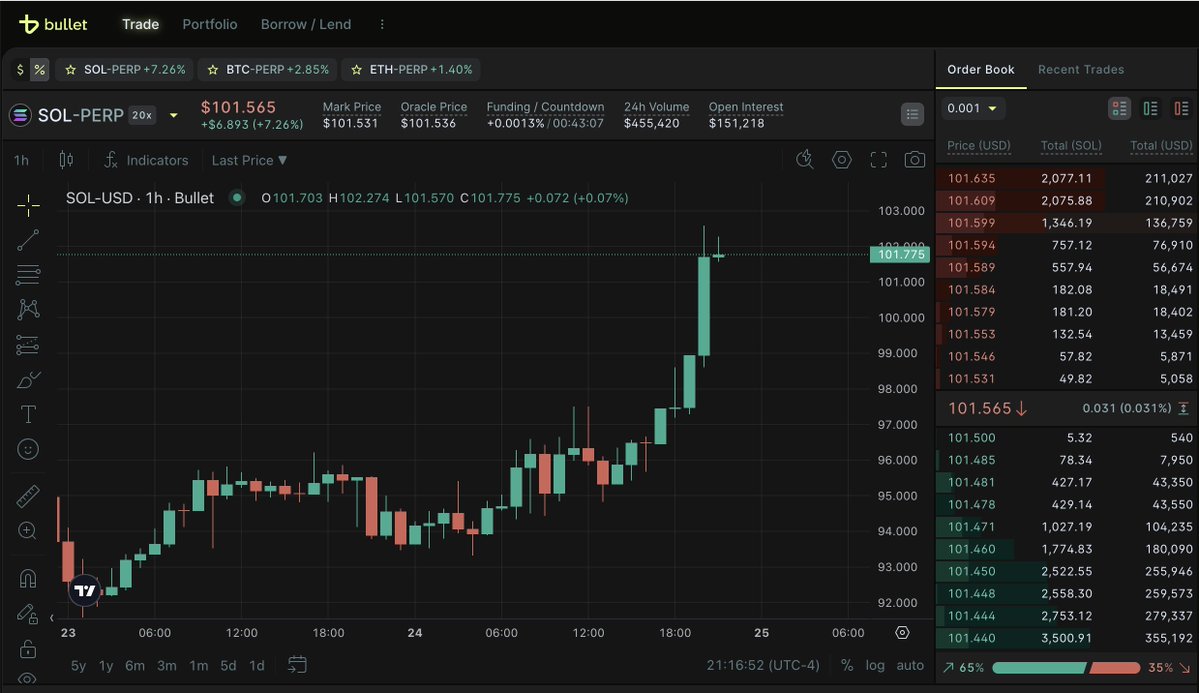Viewport: 1199px width, 693px height.
Task: Toggle magnet mode for drawings
Action: 28,578
